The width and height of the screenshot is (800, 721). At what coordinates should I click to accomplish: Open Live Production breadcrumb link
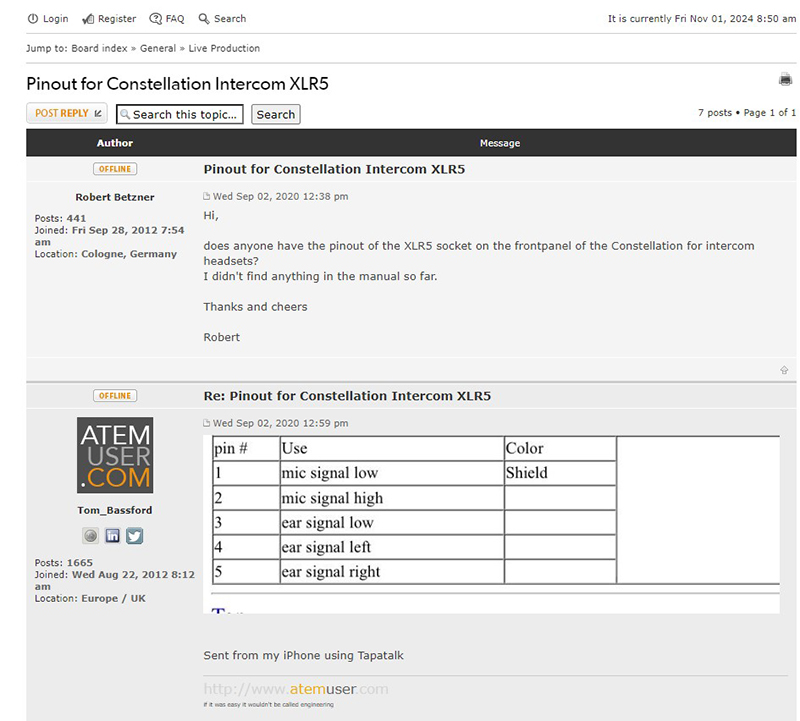click(224, 48)
